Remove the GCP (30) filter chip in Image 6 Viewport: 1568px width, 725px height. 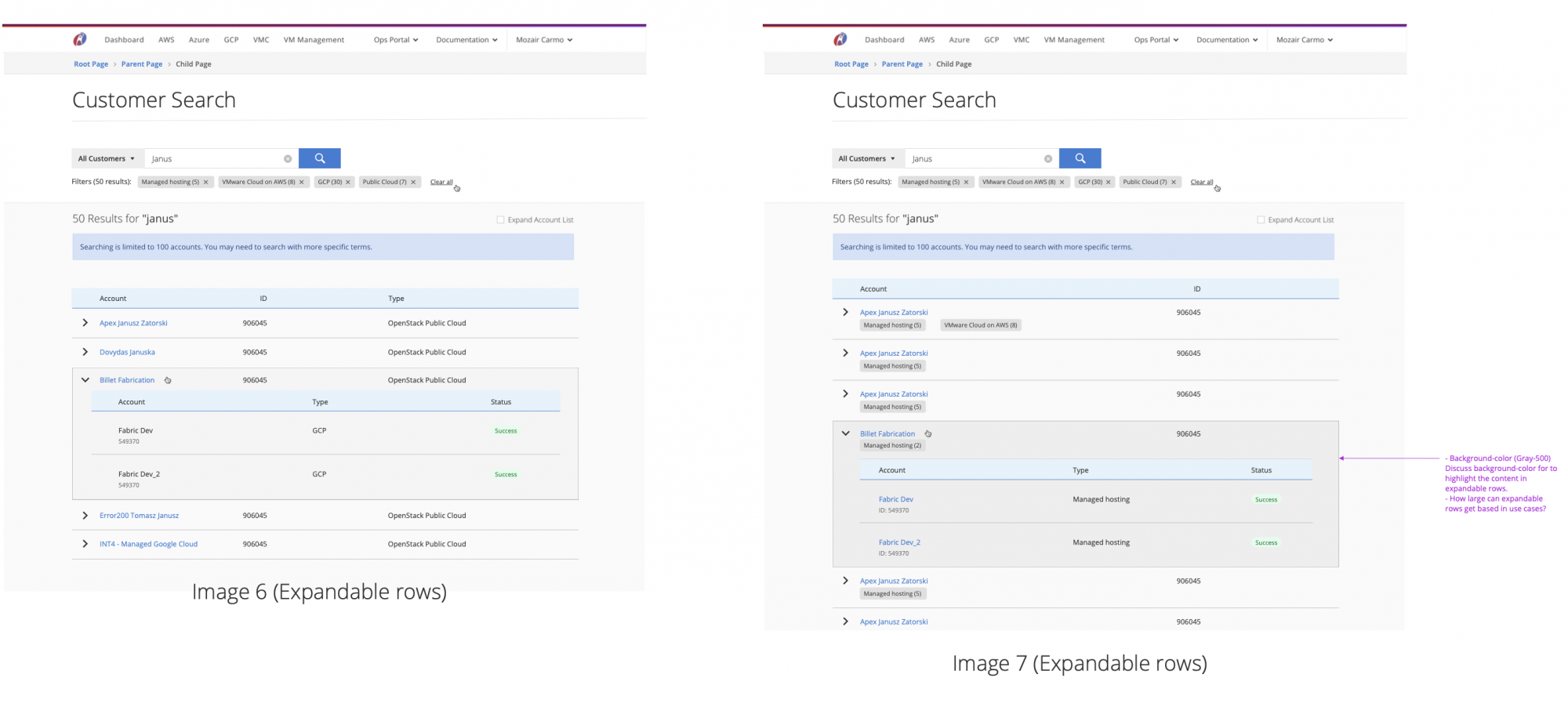click(348, 182)
